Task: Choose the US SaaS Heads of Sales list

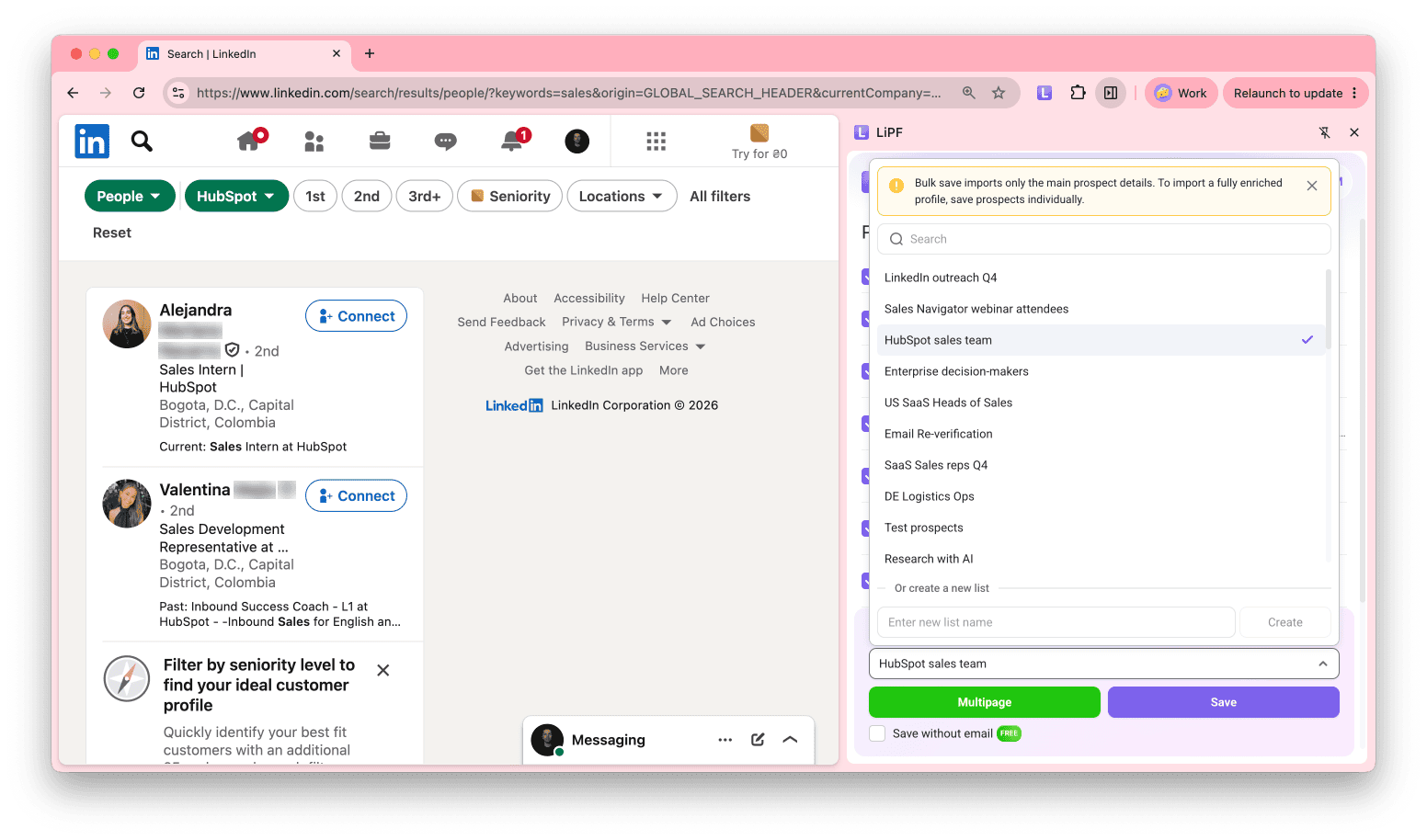Action: pos(1102,403)
